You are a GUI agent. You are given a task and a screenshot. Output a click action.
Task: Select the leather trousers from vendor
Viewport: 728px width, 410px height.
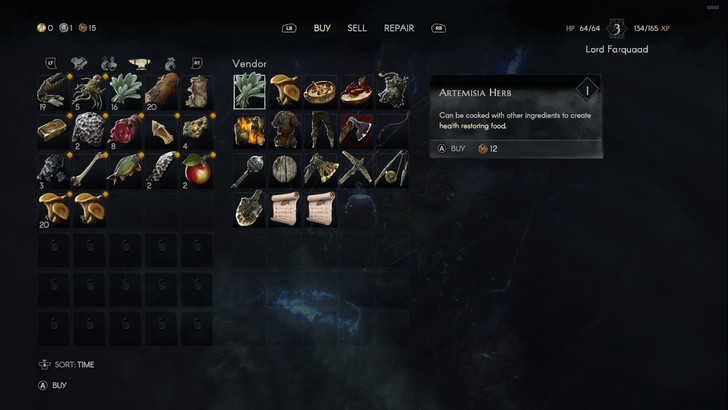(x=320, y=130)
